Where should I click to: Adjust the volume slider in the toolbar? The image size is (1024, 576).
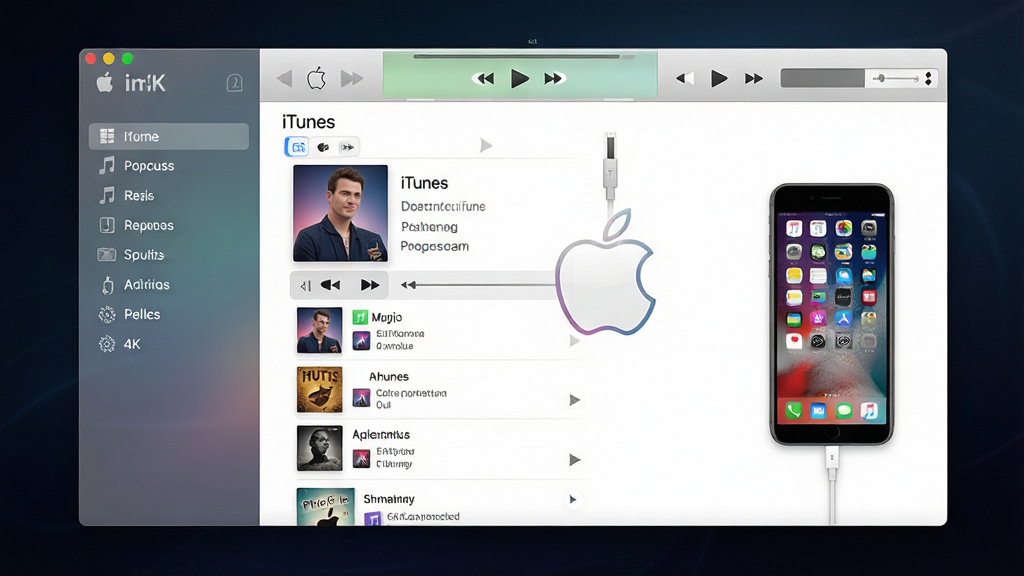895,78
